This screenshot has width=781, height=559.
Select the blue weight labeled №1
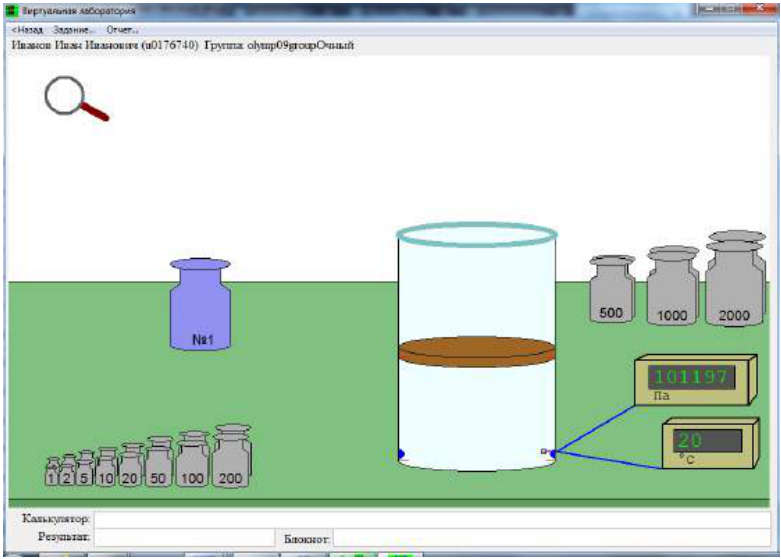200,304
